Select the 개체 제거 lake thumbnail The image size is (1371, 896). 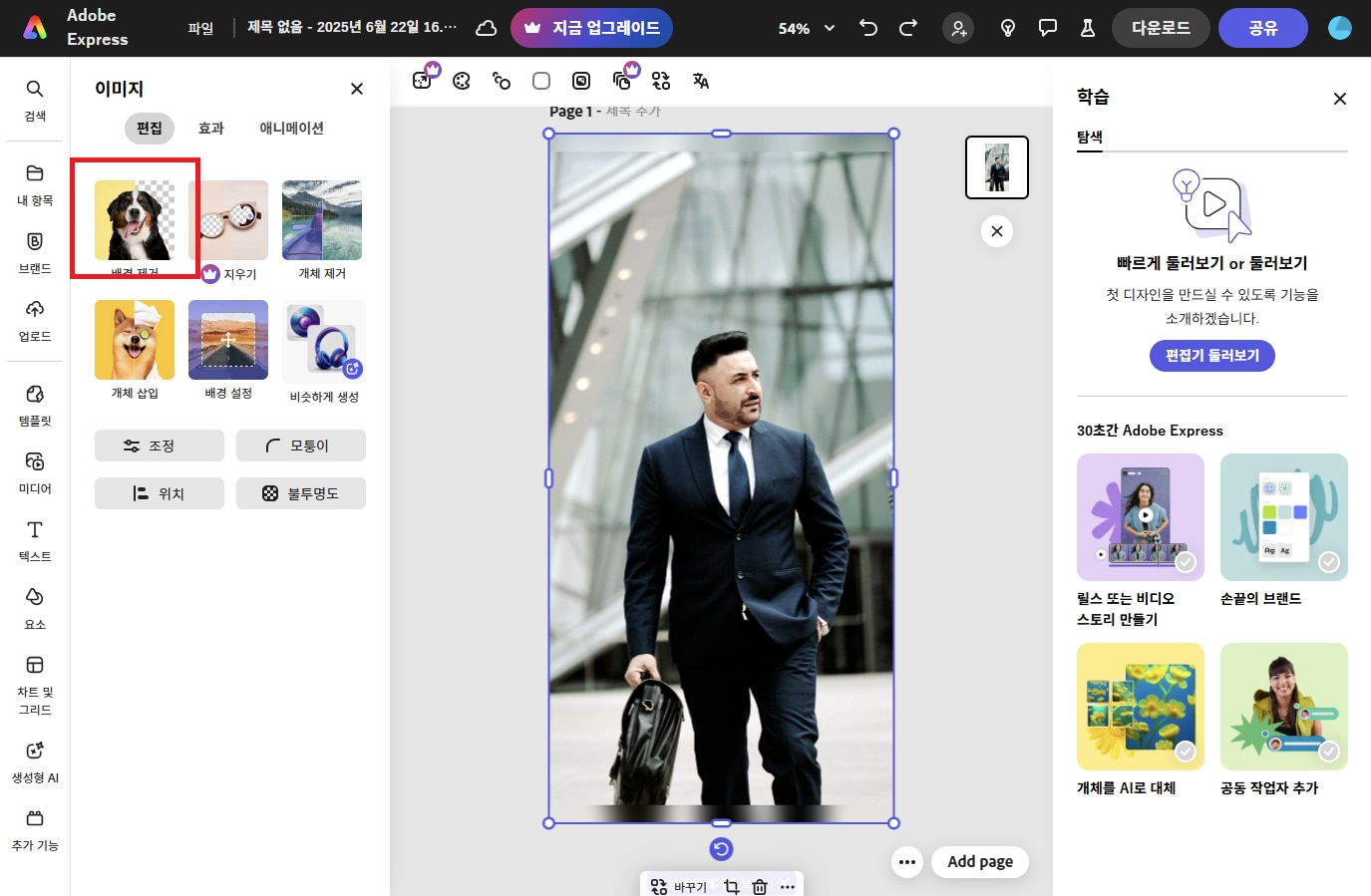click(322, 220)
